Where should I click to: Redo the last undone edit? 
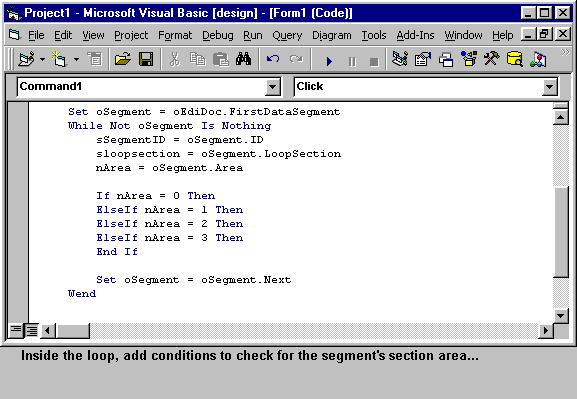point(296,59)
